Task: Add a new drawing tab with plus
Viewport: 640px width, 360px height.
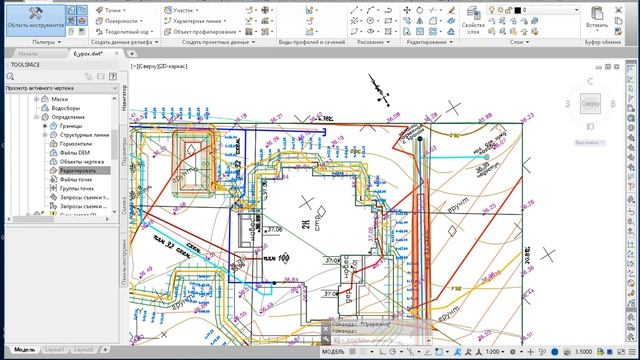Action: [132, 53]
